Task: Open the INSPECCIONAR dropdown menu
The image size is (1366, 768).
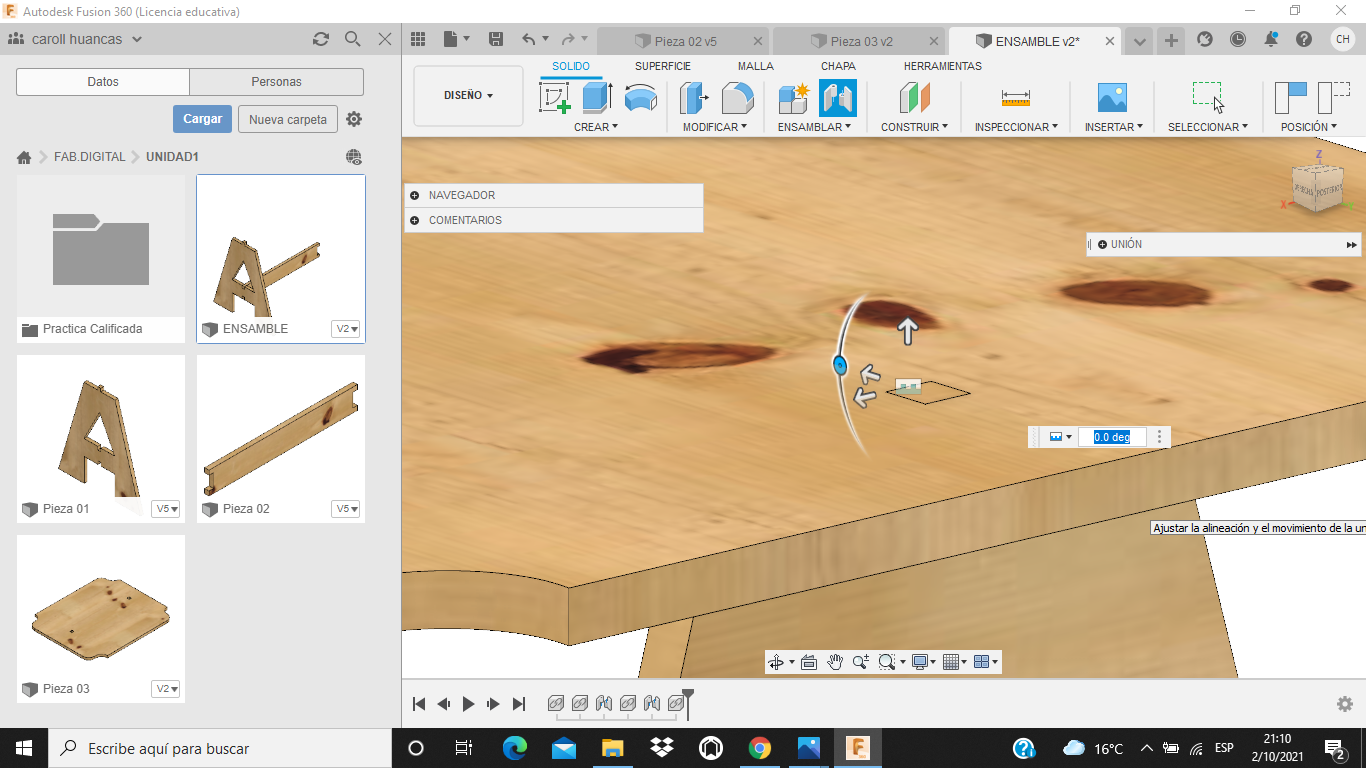Action: (1017, 127)
